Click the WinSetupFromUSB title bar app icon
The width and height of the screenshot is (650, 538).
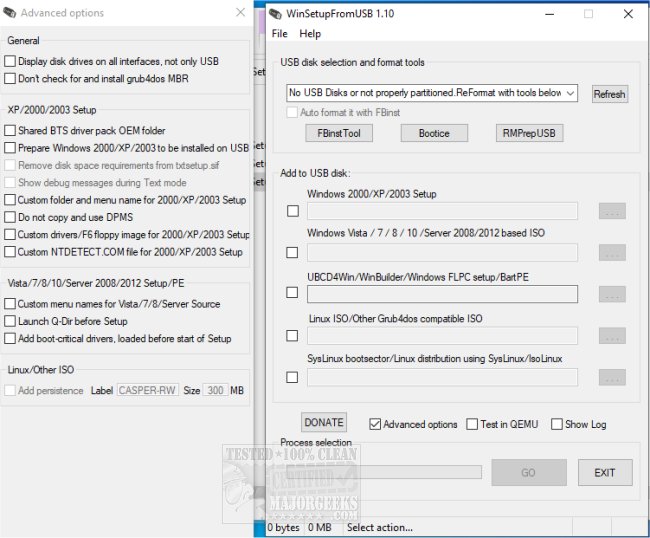(275, 14)
